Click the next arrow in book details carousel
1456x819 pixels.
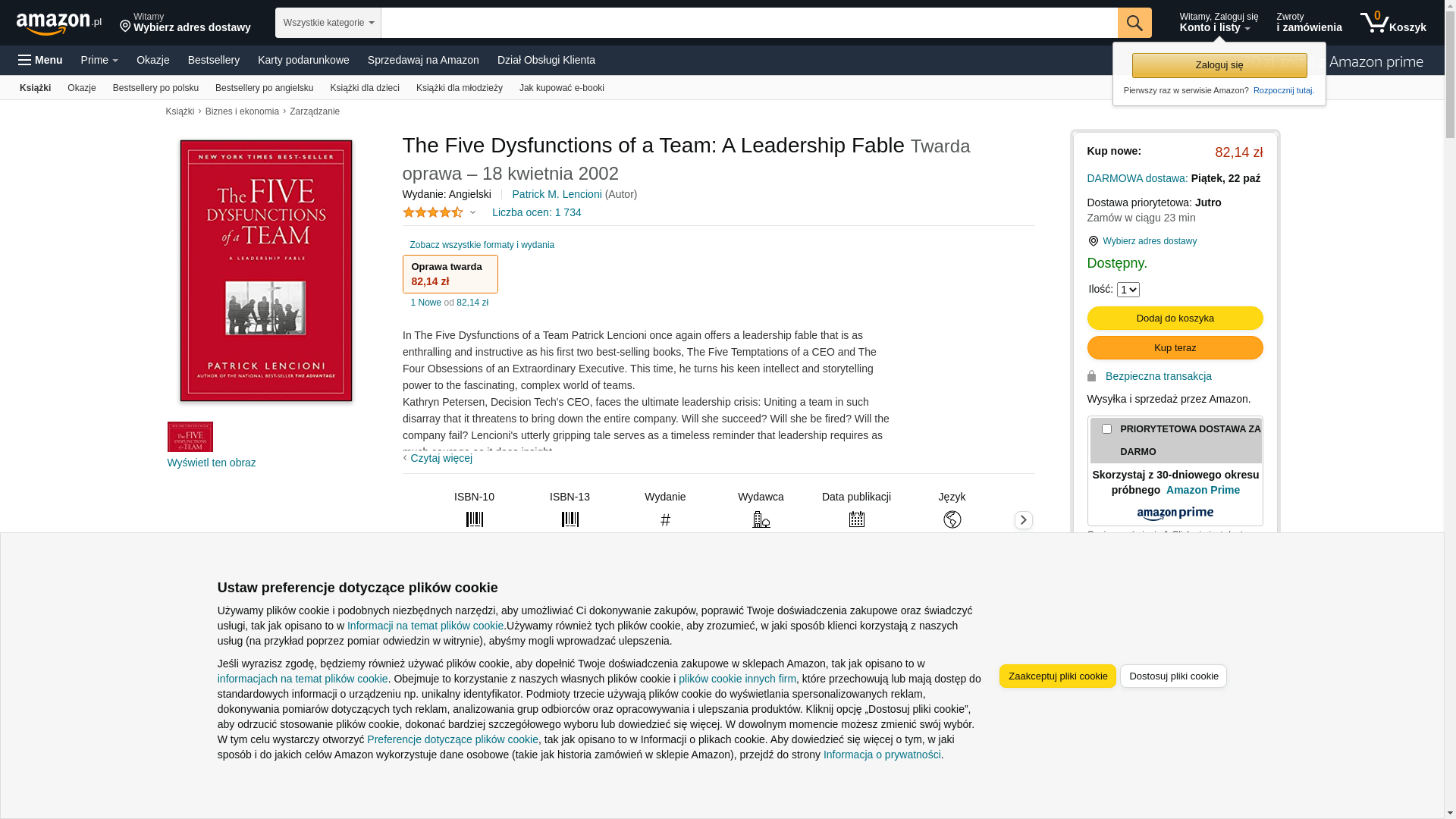pos(1023,520)
